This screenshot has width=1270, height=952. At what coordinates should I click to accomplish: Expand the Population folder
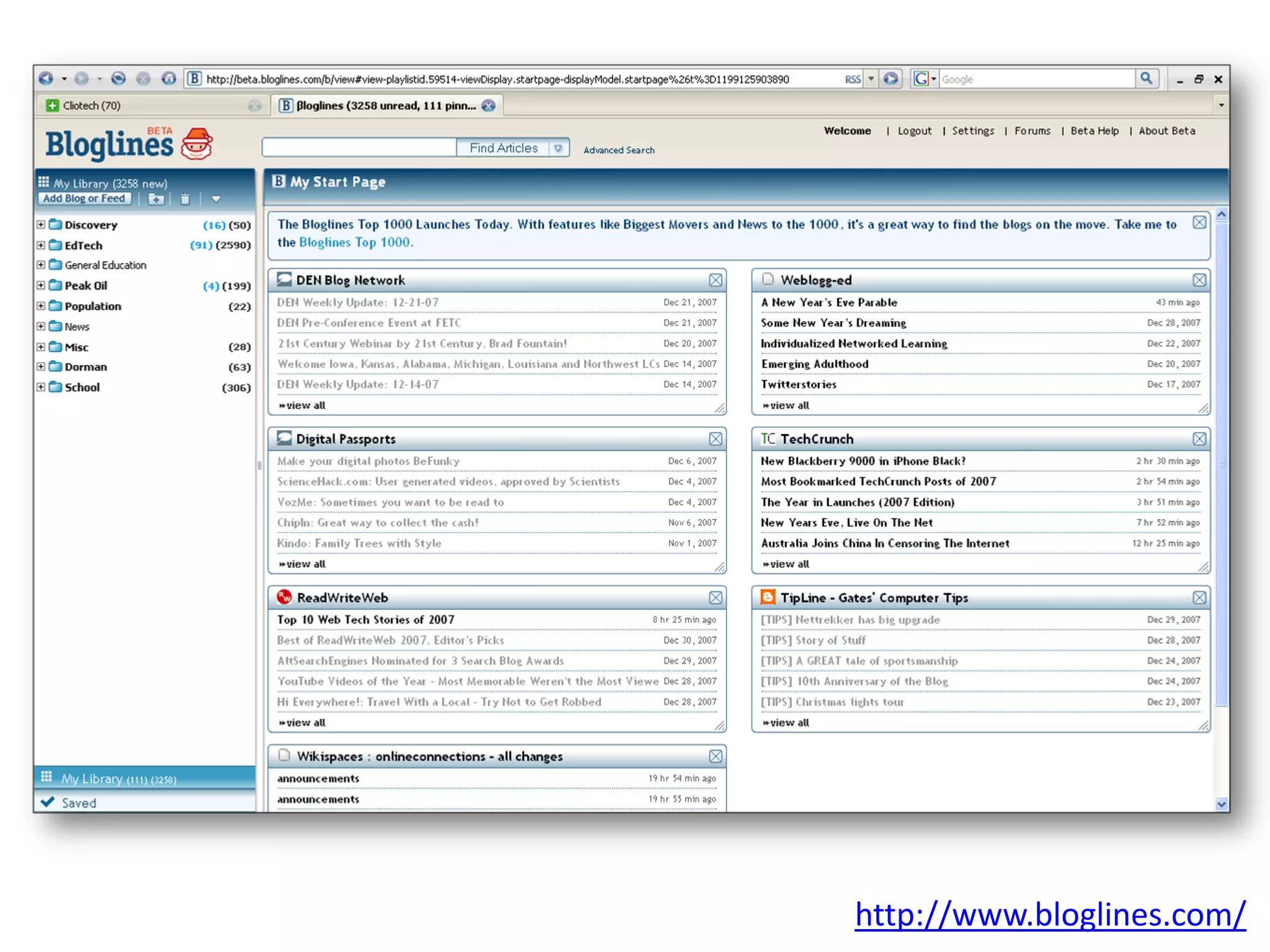41,306
